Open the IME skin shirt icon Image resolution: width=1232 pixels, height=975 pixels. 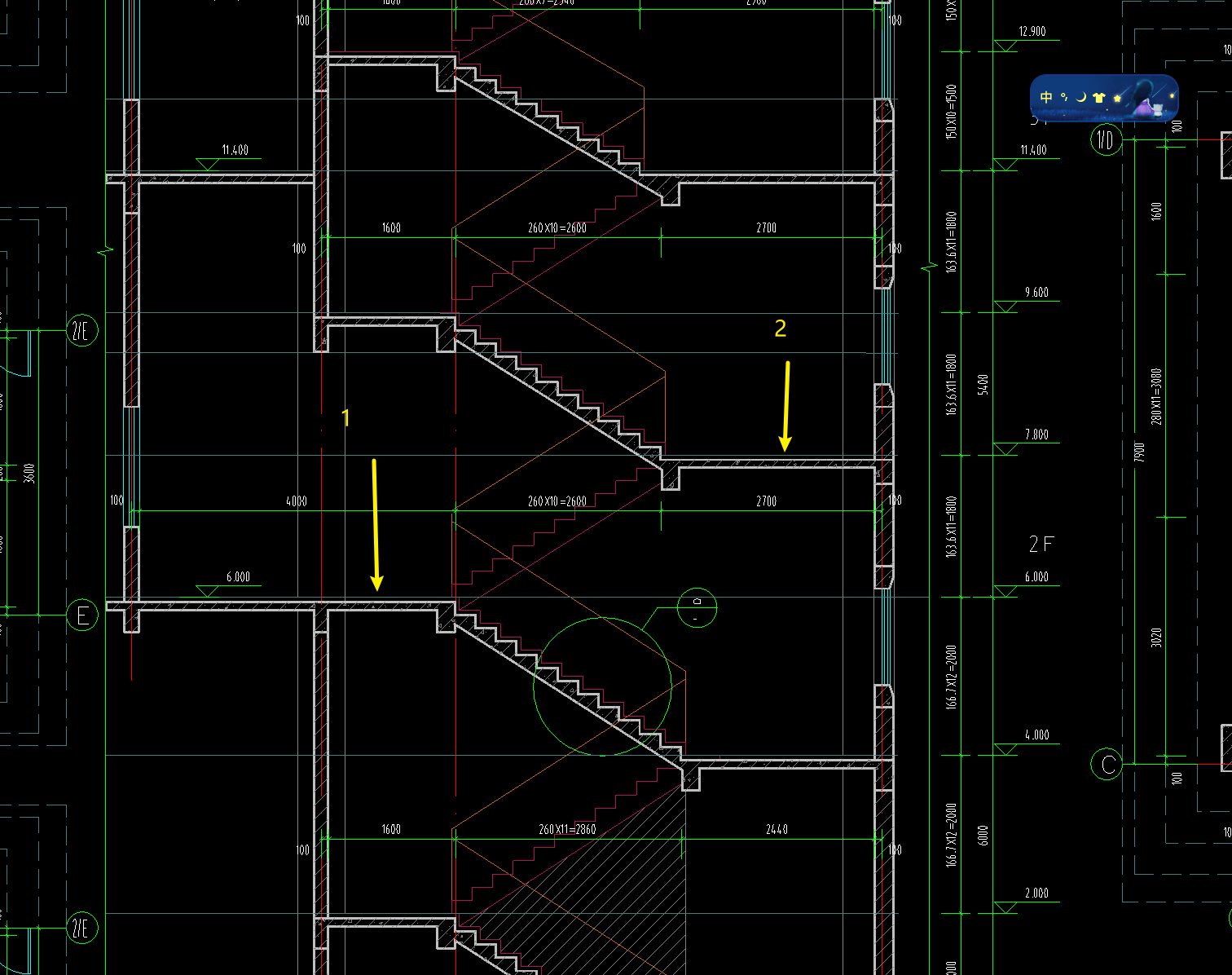pyautogui.click(x=1099, y=97)
